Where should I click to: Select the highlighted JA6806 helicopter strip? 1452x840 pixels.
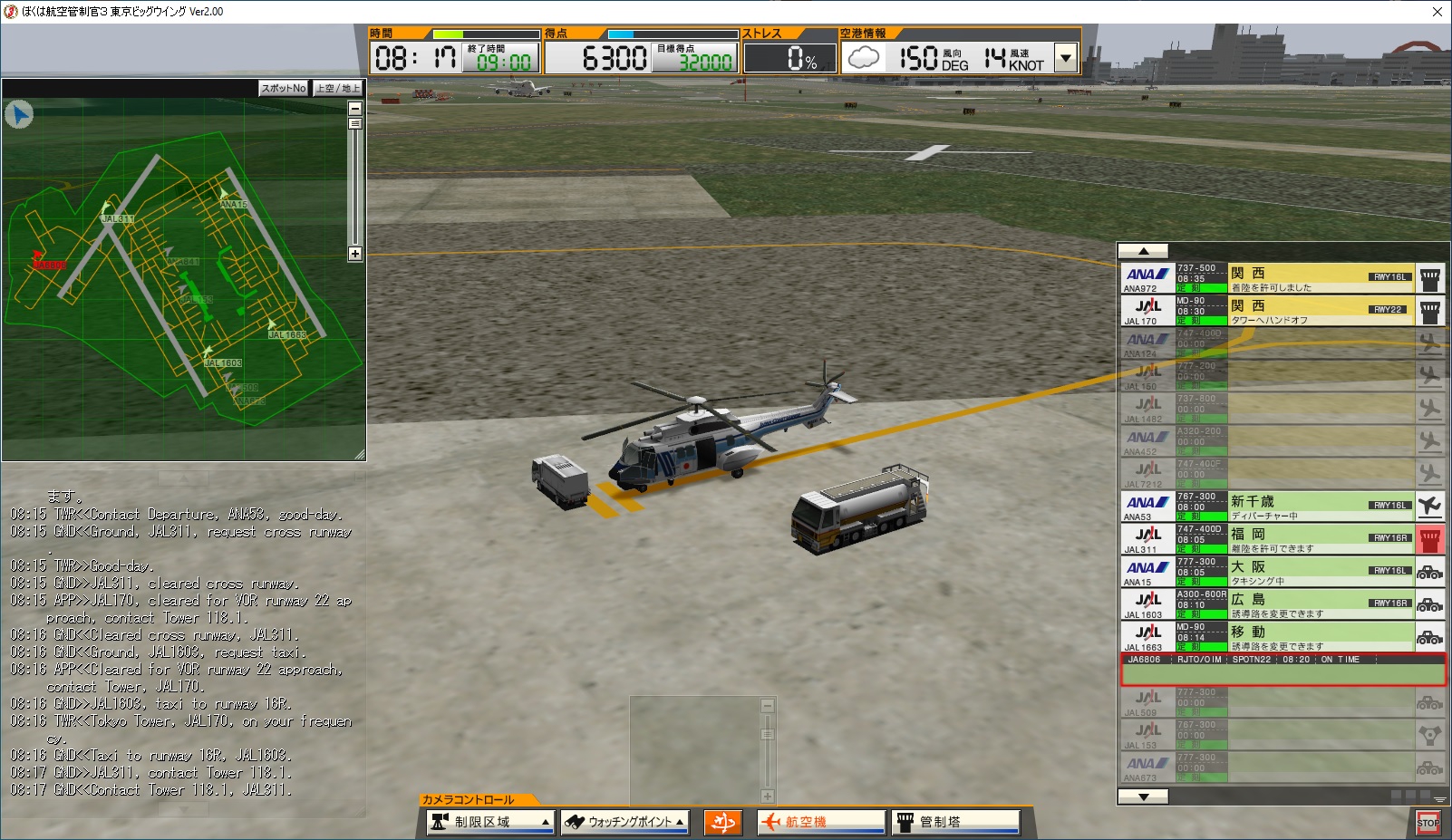[1283, 670]
